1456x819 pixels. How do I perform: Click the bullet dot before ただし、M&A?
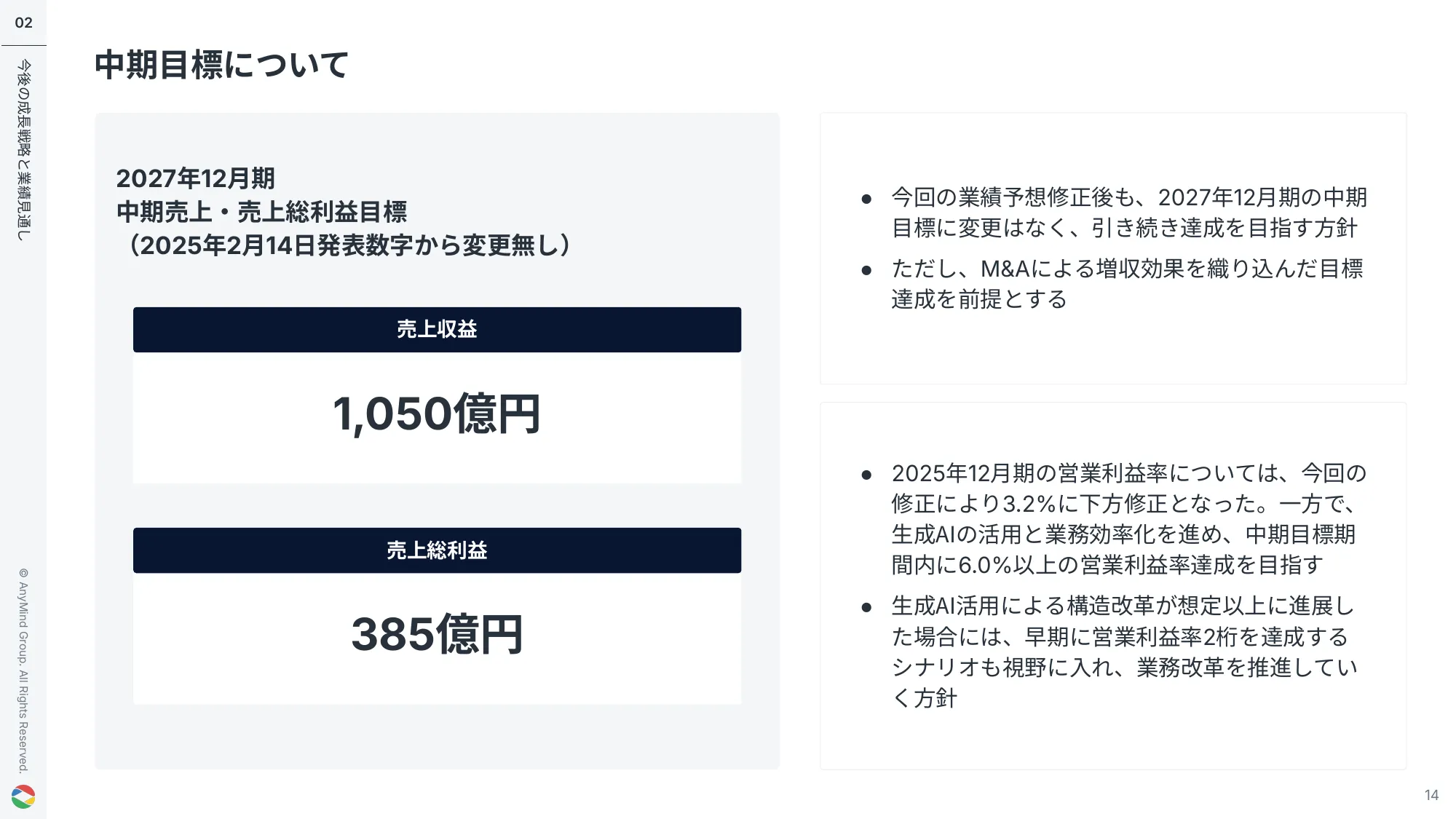(x=866, y=270)
